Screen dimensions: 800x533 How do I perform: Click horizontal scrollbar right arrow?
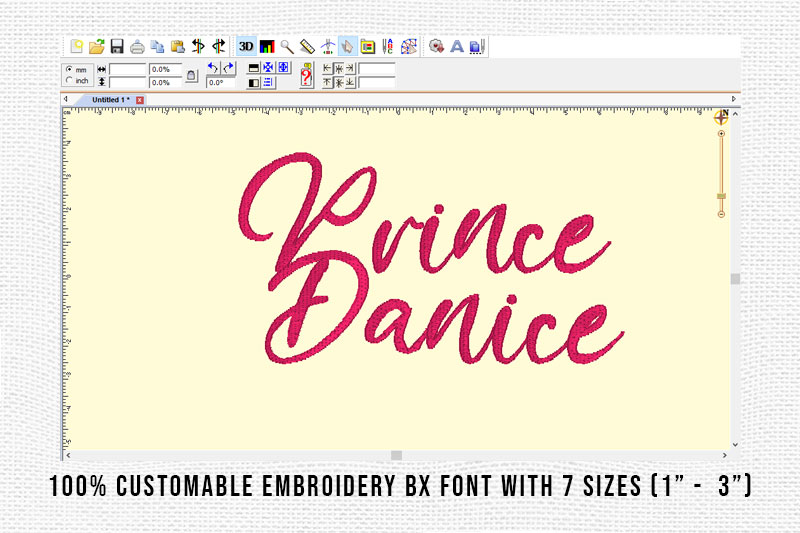[724, 455]
